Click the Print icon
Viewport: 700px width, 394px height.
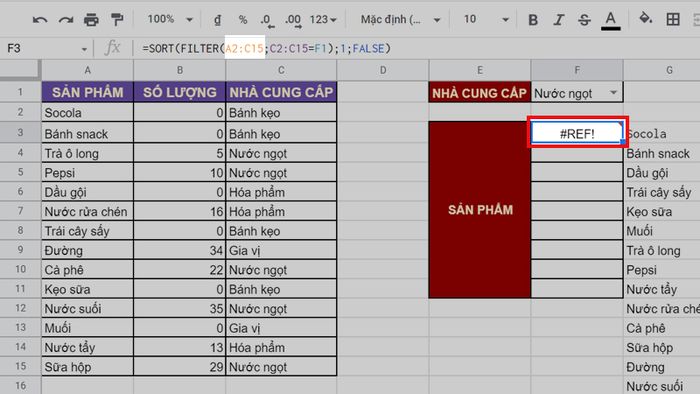pos(91,20)
